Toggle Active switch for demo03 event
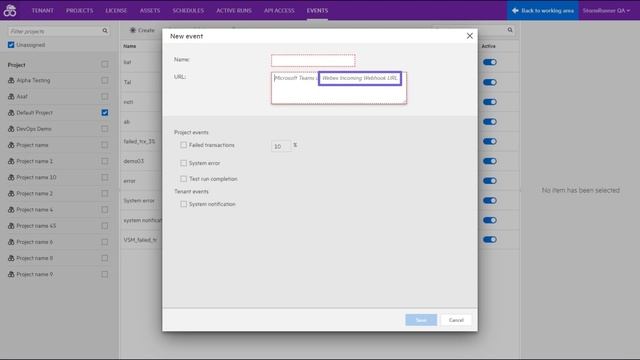640x360 pixels. pyautogui.click(x=490, y=161)
